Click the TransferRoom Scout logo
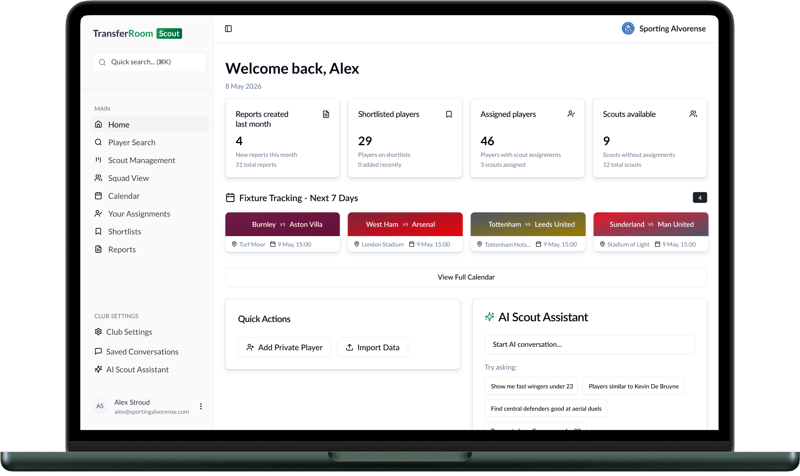The image size is (800, 476). click(137, 34)
